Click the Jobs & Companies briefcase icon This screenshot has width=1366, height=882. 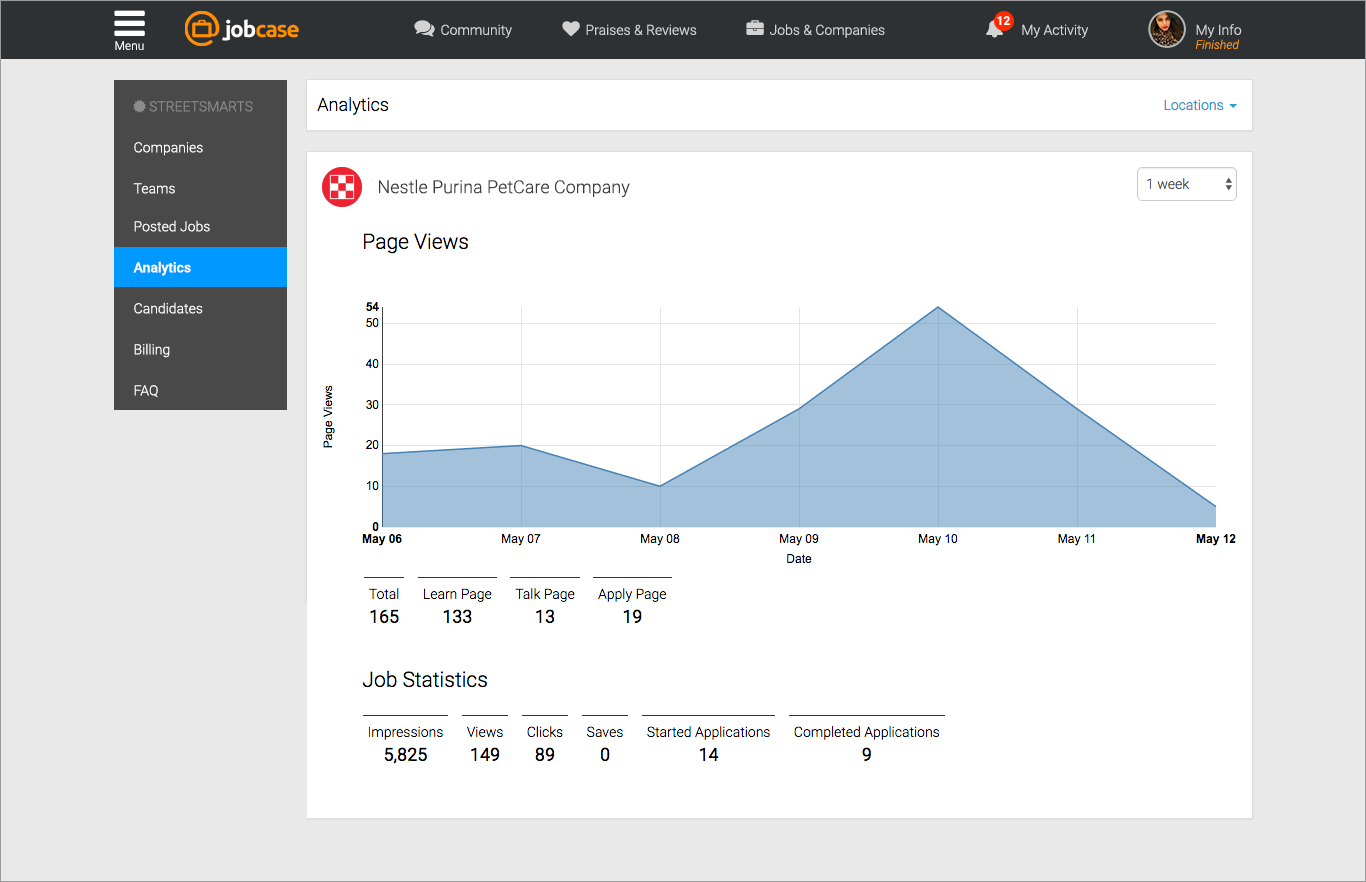[x=755, y=28]
